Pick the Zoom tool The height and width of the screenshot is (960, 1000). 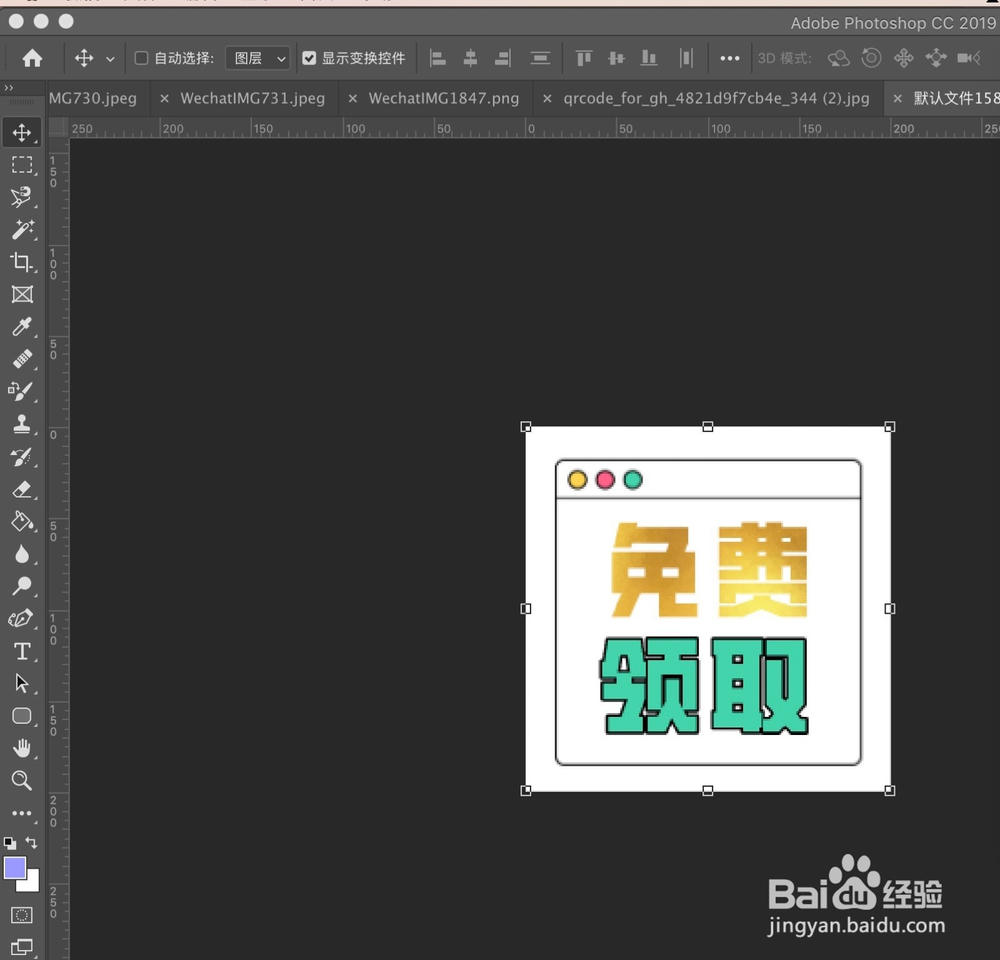coord(22,781)
